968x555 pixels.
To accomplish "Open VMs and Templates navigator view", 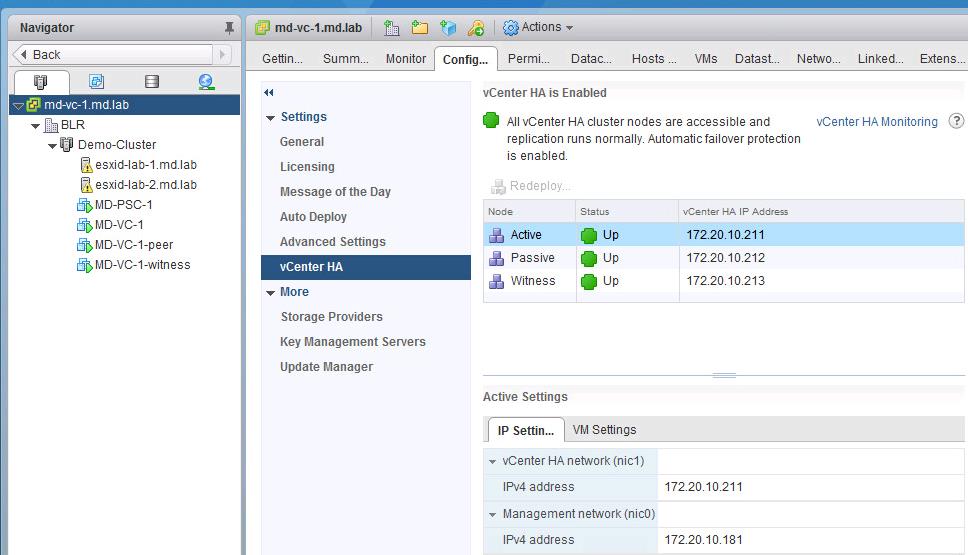I will [x=96, y=81].
